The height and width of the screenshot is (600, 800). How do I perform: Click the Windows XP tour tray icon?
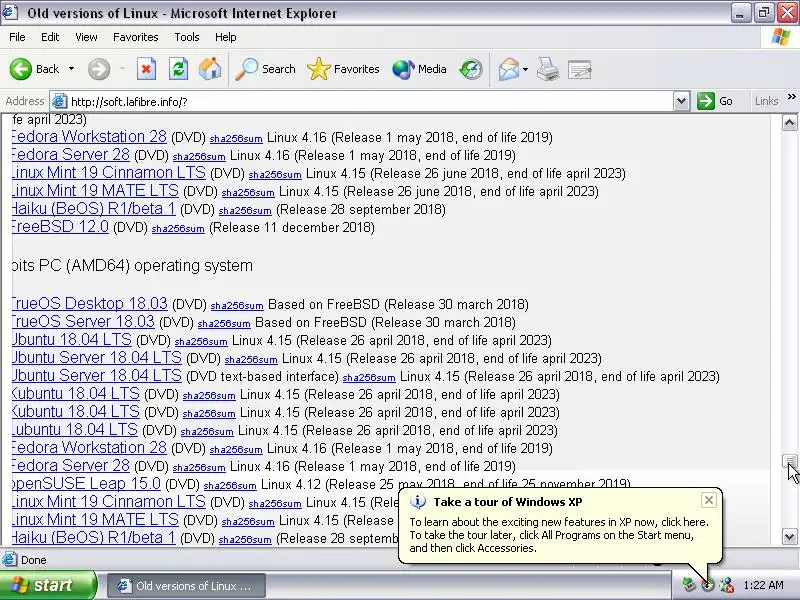pyautogui.click(x=708, y=585)
